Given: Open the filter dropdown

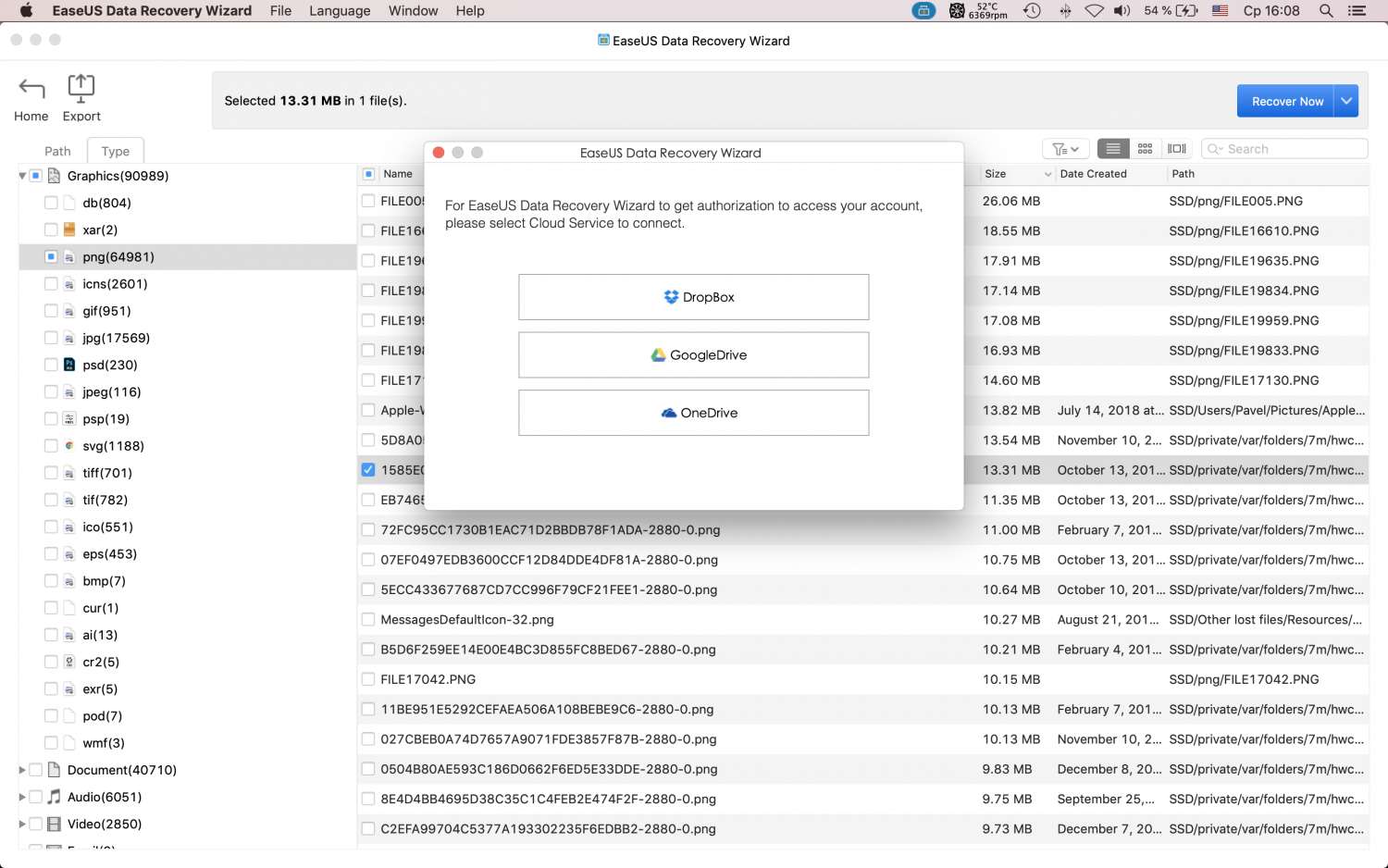Looking at the screenshot, I should 1066,149.
